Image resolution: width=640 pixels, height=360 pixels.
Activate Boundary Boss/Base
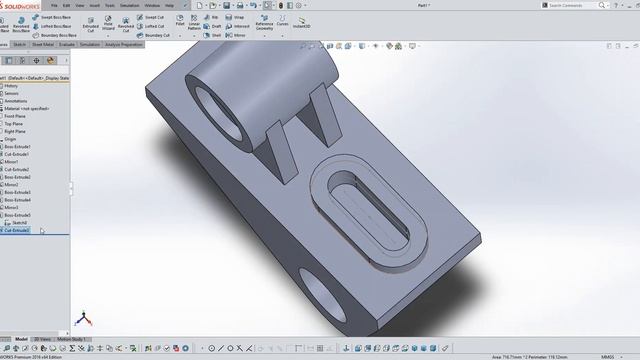coord(55,35)
